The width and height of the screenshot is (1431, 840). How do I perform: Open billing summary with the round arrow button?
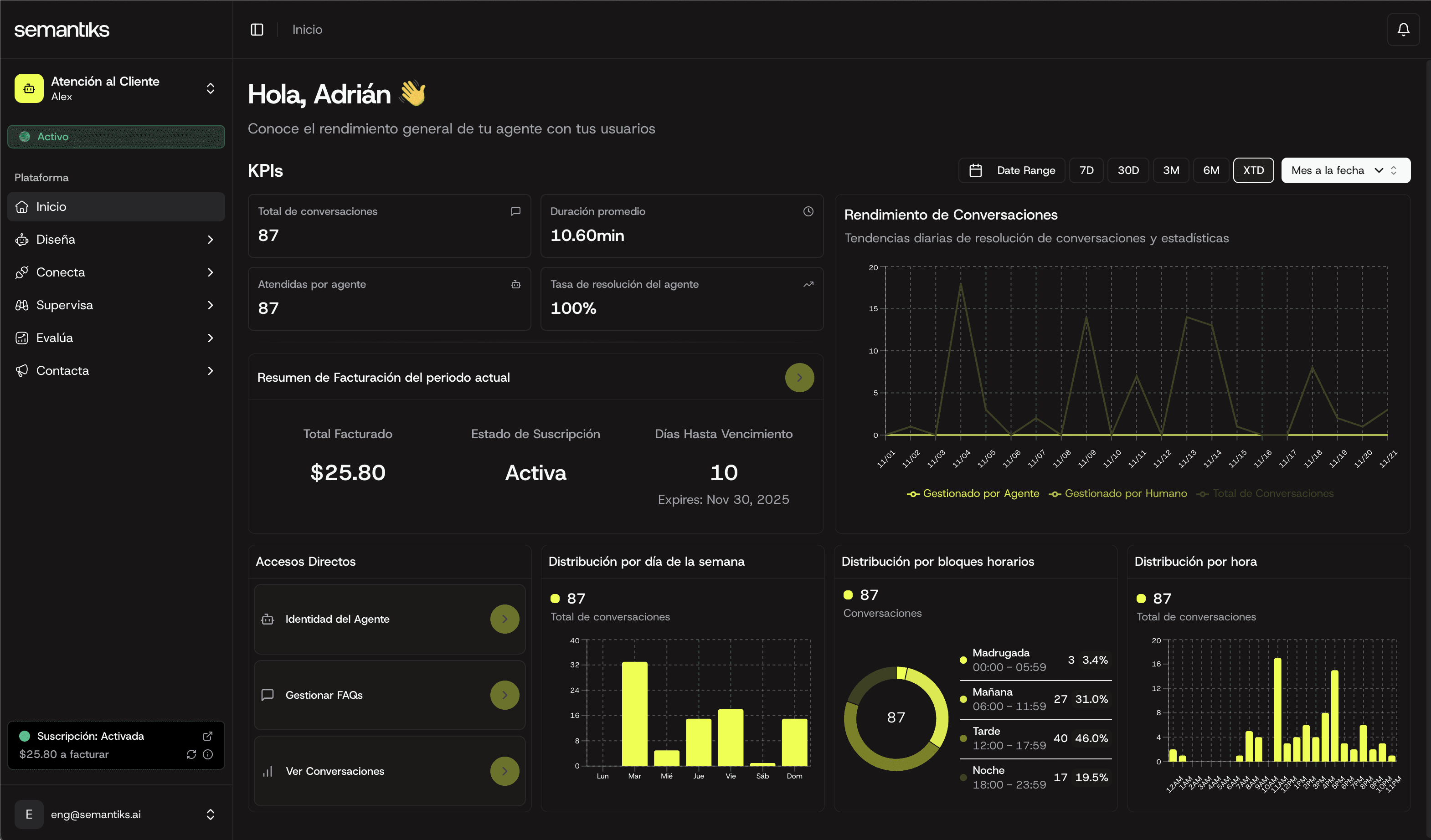799,378
